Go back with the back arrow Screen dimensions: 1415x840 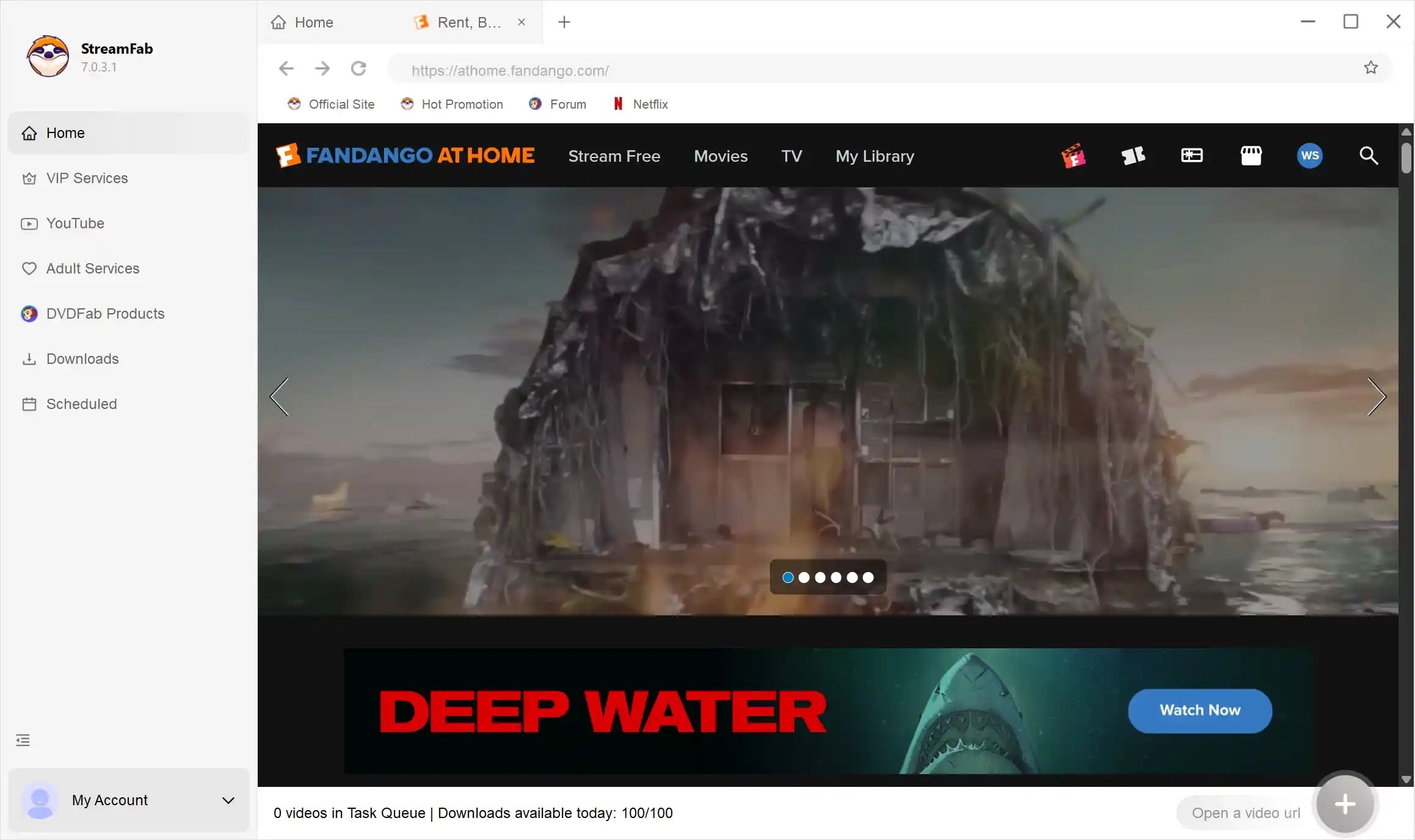tap(286, 68)
